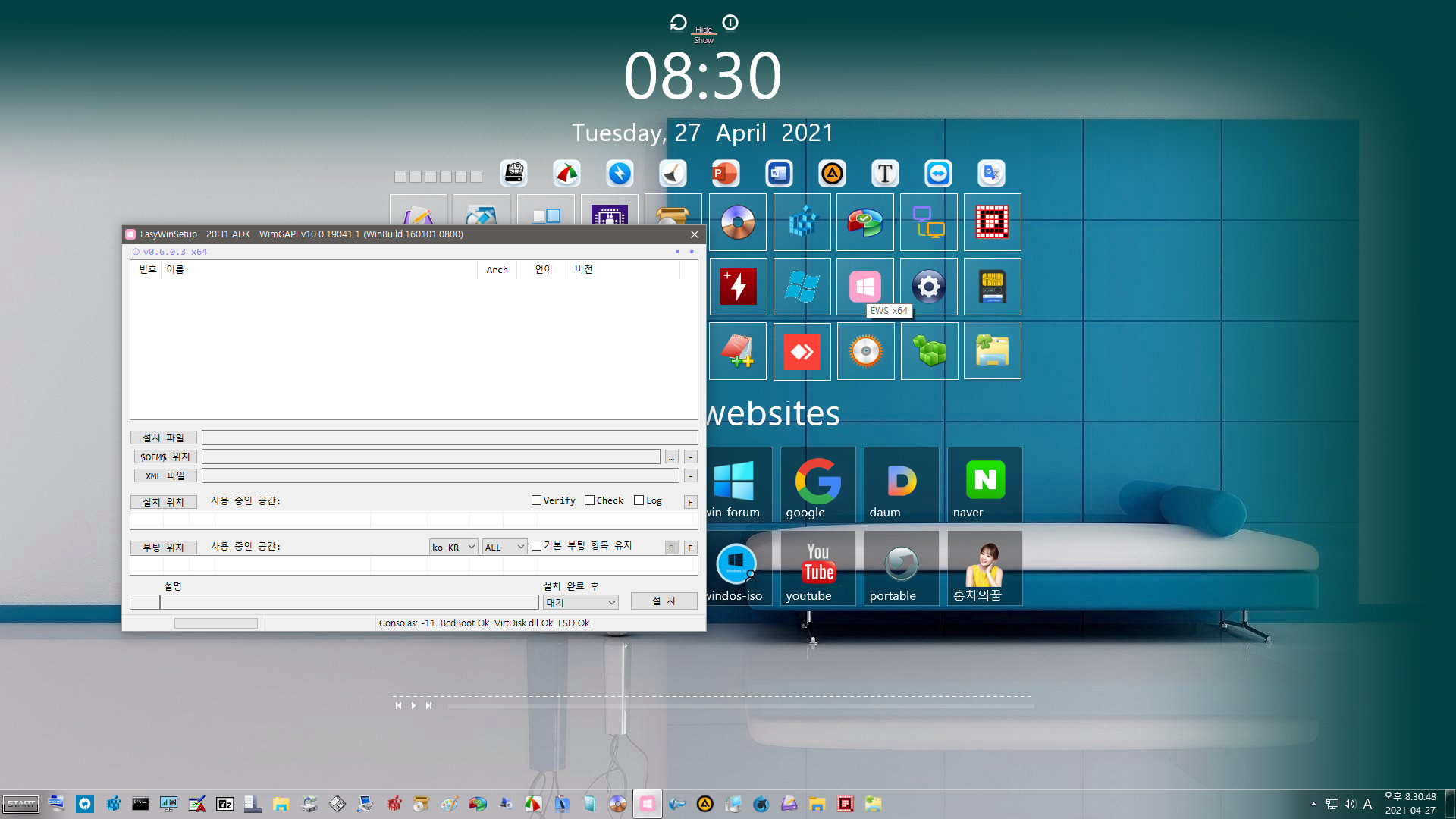Open the volume speaker tray icon
The width and height of the screenshot is (1456, 819).
coord(1350,804)
